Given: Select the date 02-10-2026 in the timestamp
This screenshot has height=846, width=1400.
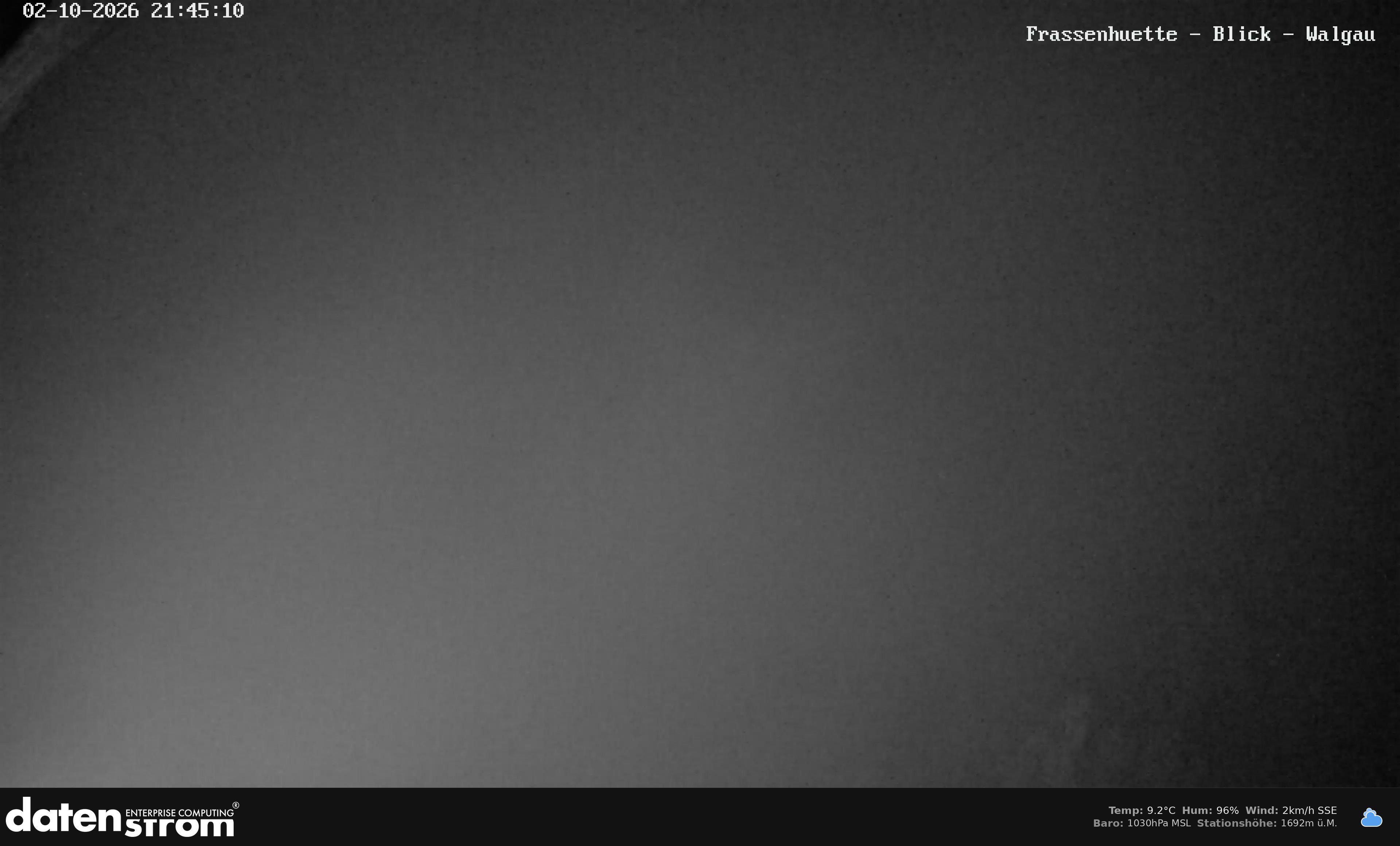Looking at the screenshot, I should (x=81, y=11).
